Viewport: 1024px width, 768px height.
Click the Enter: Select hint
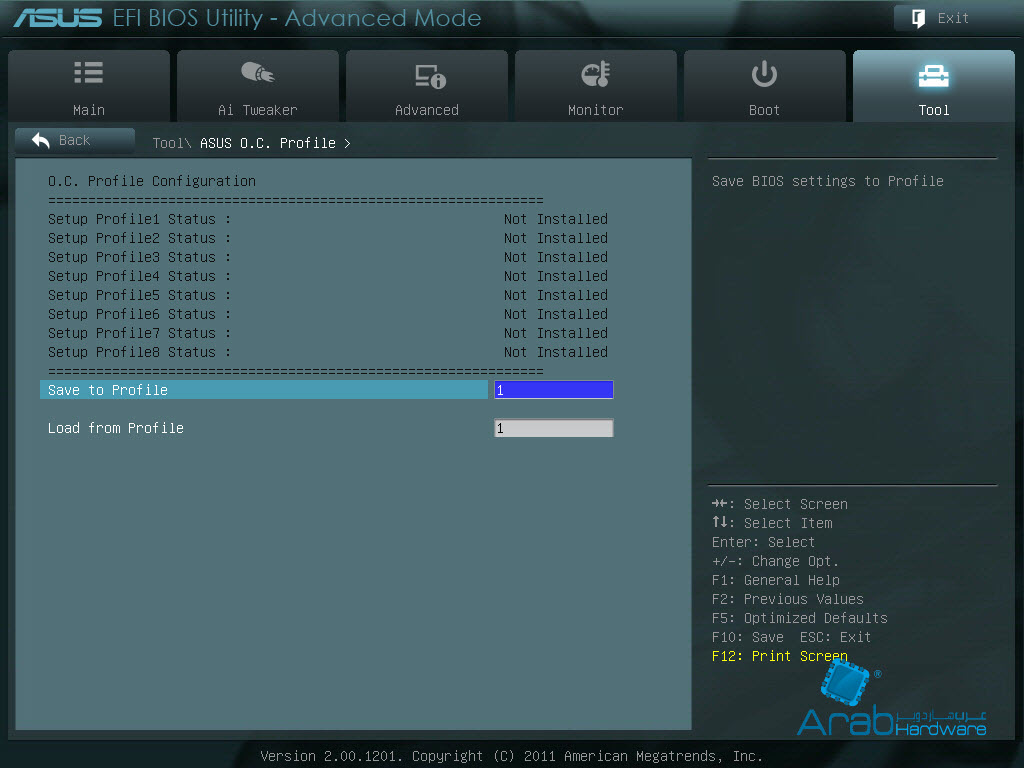click(763, 542)
